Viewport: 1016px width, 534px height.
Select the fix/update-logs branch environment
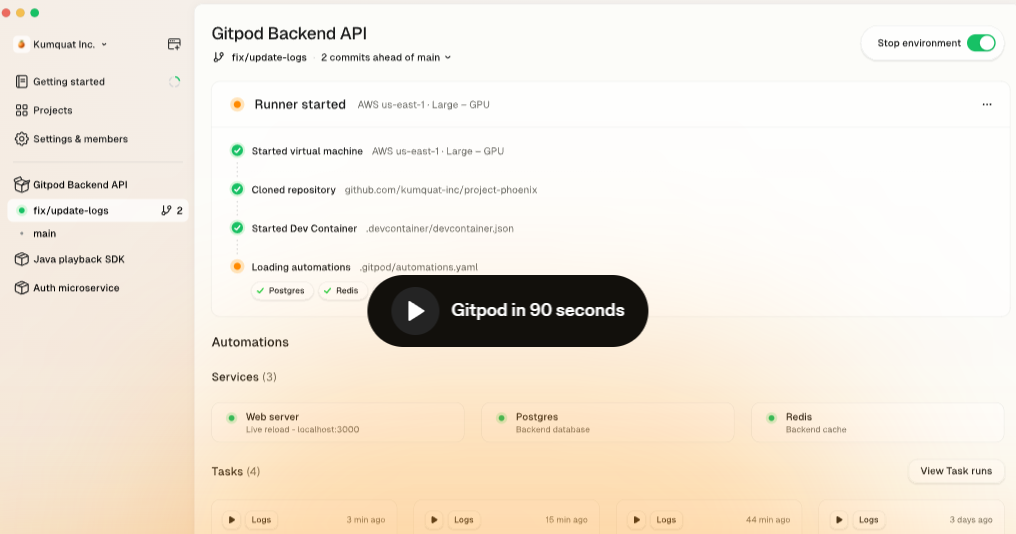click(x=98, y=211)
